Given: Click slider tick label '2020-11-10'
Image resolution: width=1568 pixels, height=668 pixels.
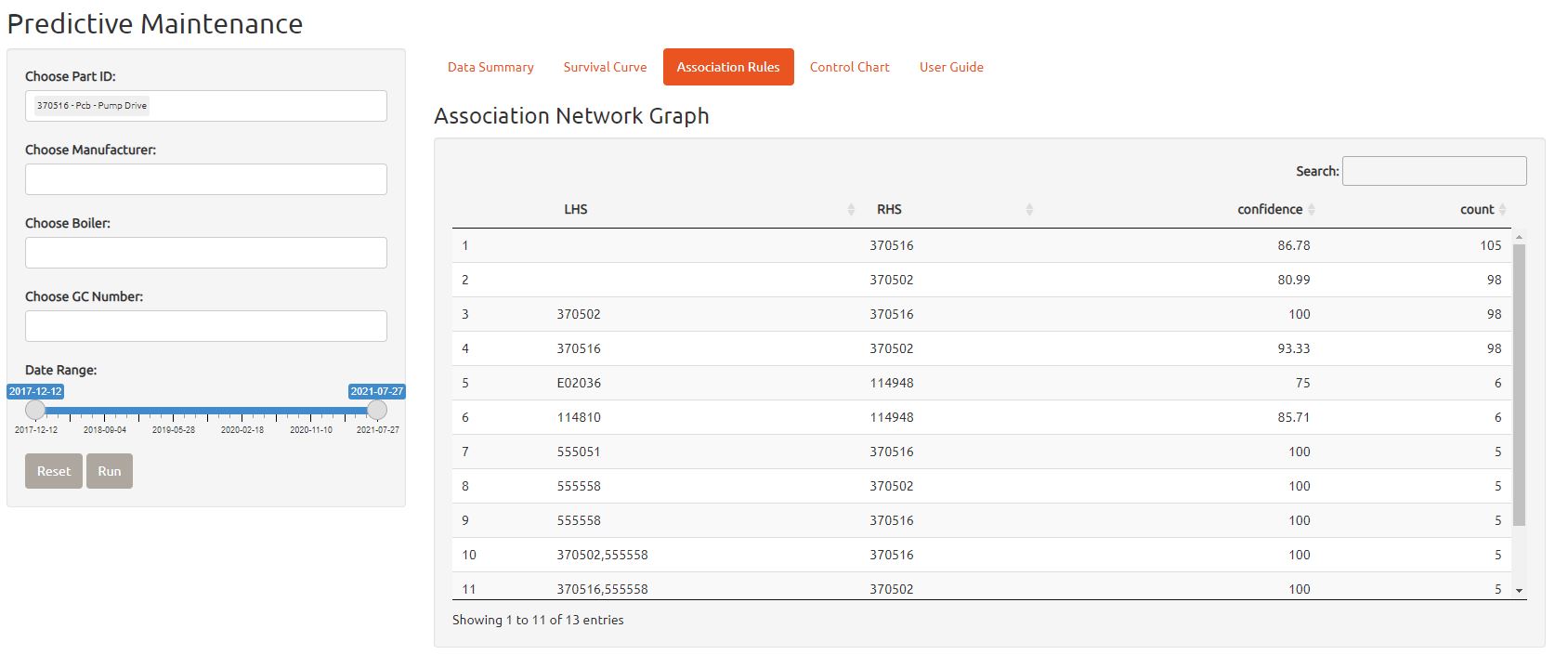Looking at the screenshot, I should pyautogui.click(x=311, y=430).
